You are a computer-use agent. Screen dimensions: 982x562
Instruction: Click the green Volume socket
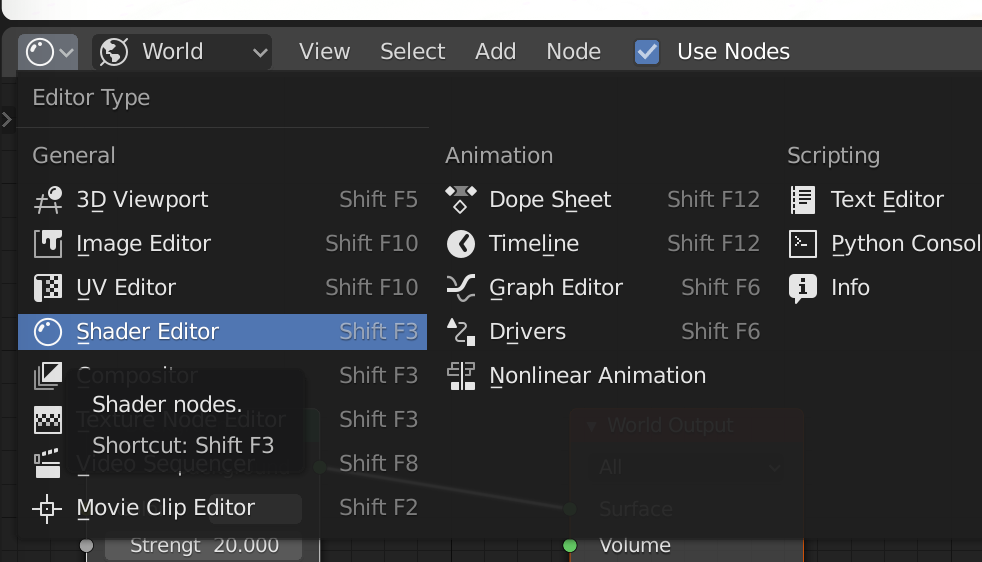(570, 546)
